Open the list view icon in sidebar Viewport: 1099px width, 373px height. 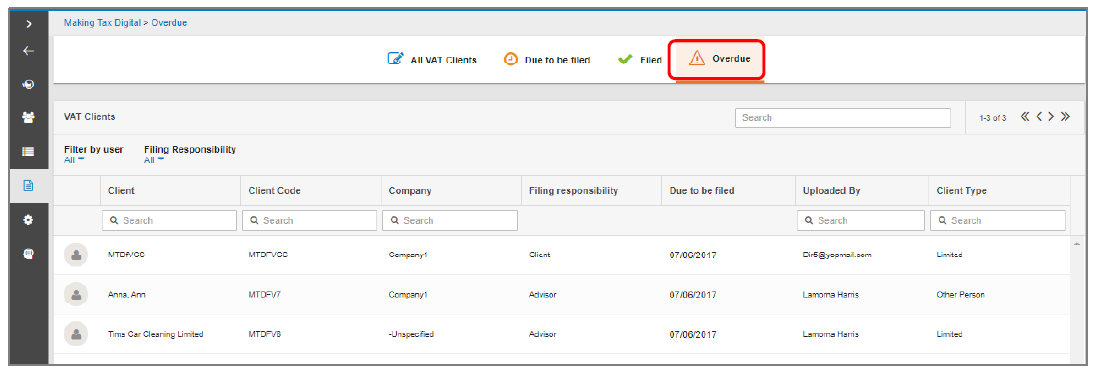29,151
